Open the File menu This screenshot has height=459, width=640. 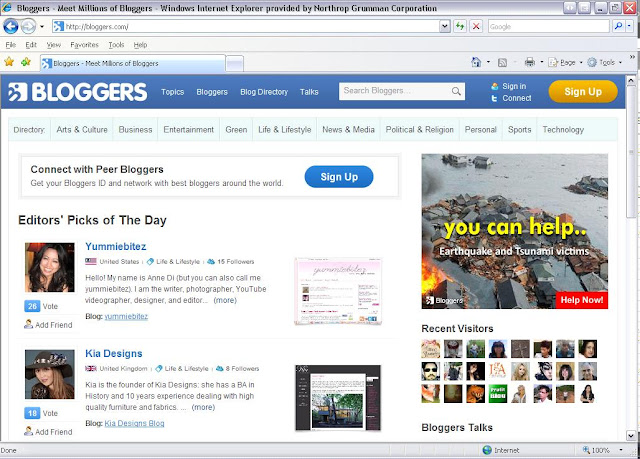click(11, 45)
